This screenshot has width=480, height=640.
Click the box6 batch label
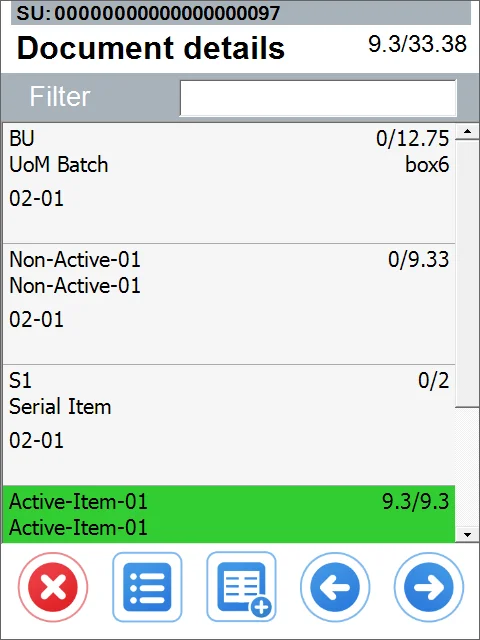click(x=427, y=164)
